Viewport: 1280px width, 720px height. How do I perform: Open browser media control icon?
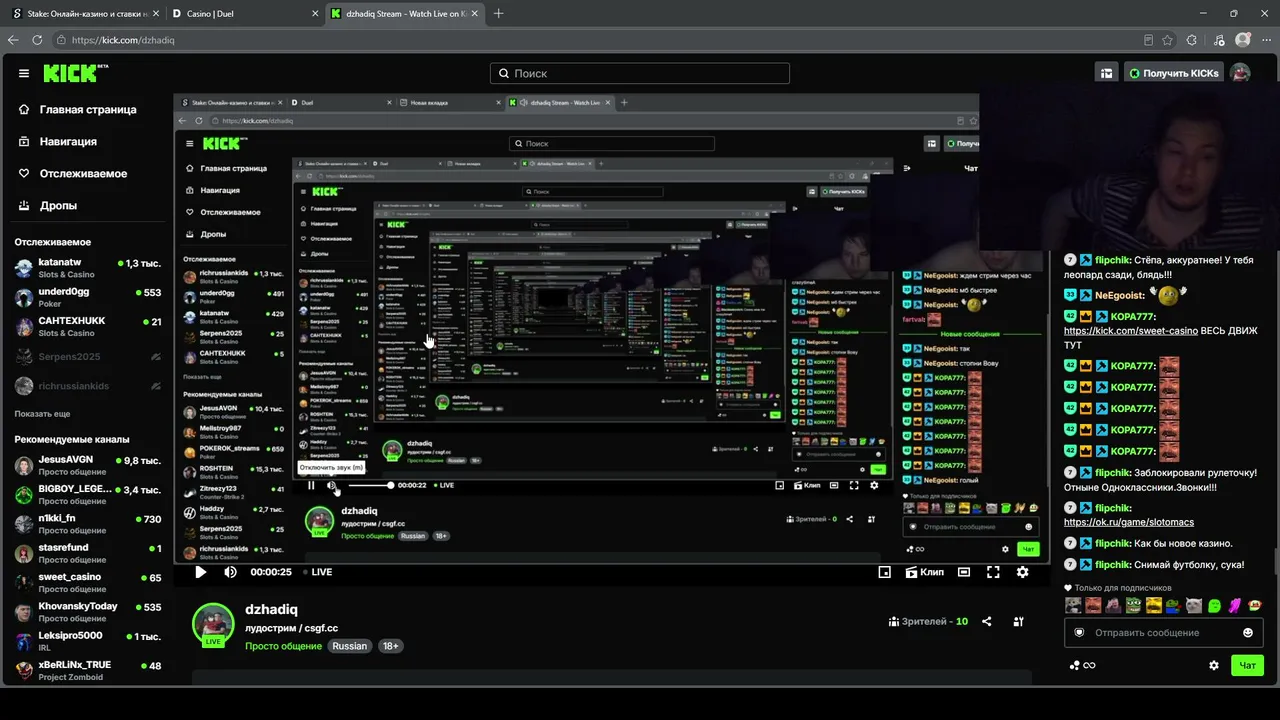1218,40
